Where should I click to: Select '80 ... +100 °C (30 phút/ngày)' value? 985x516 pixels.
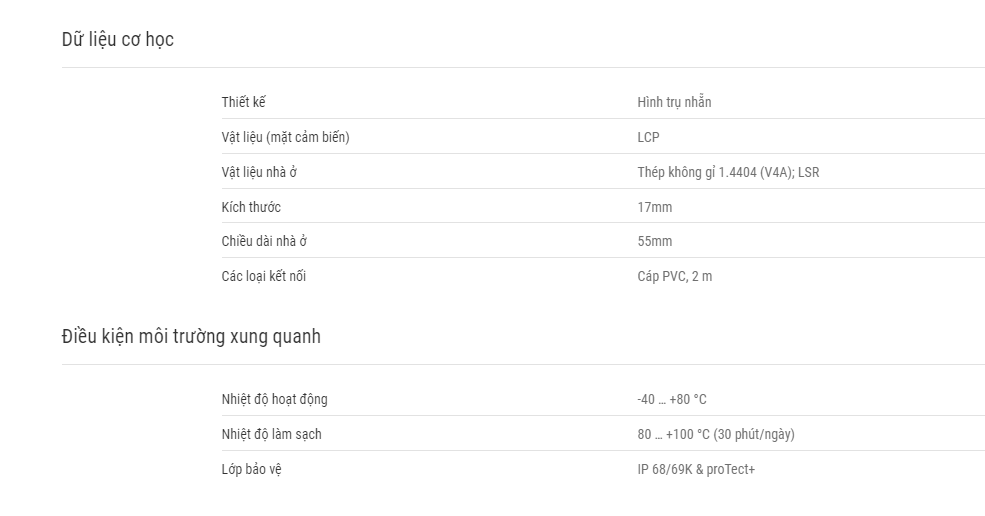pyautogui.click(x=716, y=434)
